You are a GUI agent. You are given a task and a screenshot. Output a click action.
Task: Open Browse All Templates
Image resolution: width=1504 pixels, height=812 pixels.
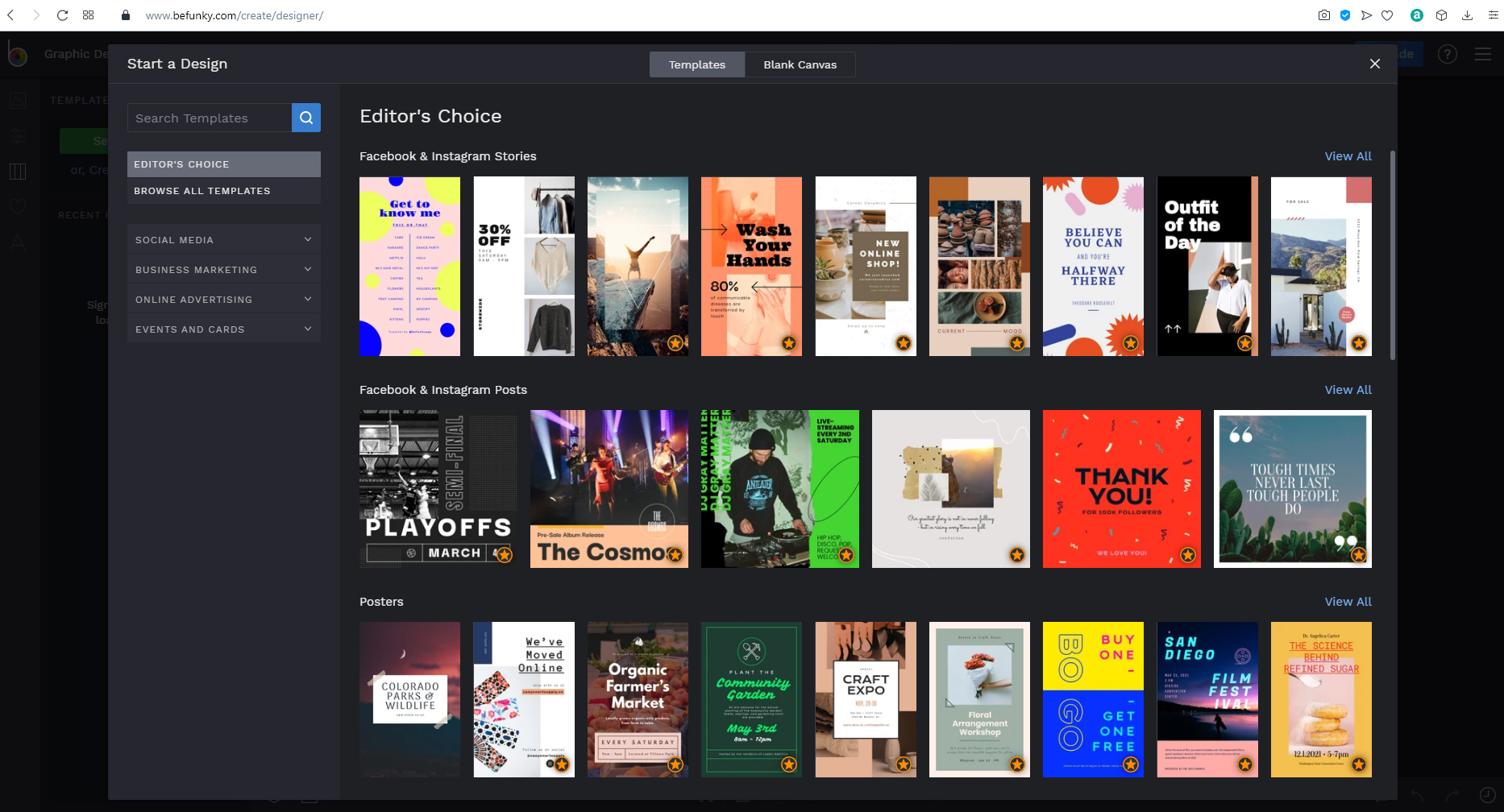(223, 191)
